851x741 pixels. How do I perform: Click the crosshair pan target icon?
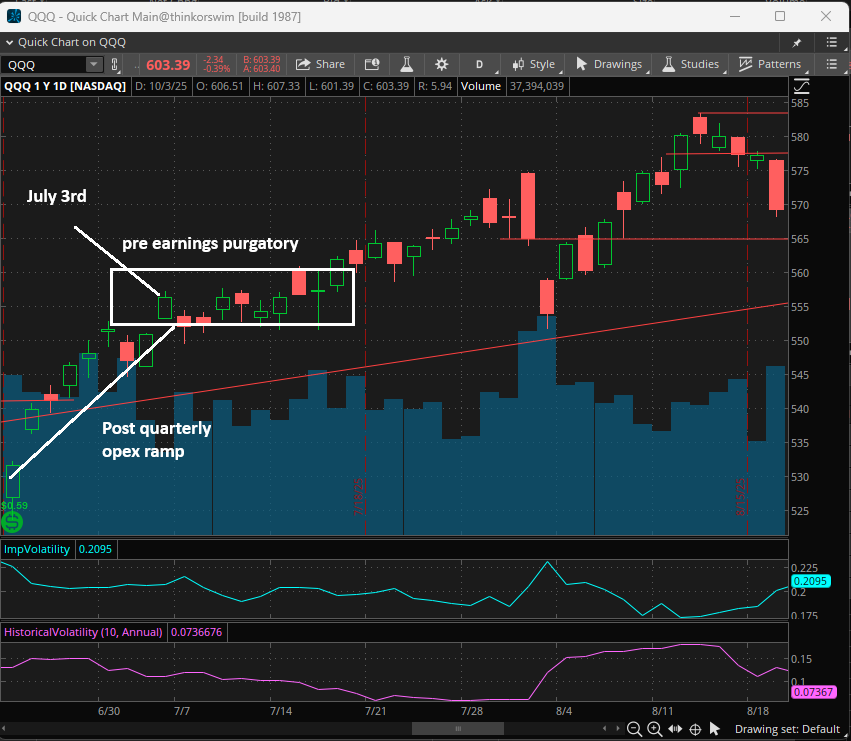coord(695,729)
